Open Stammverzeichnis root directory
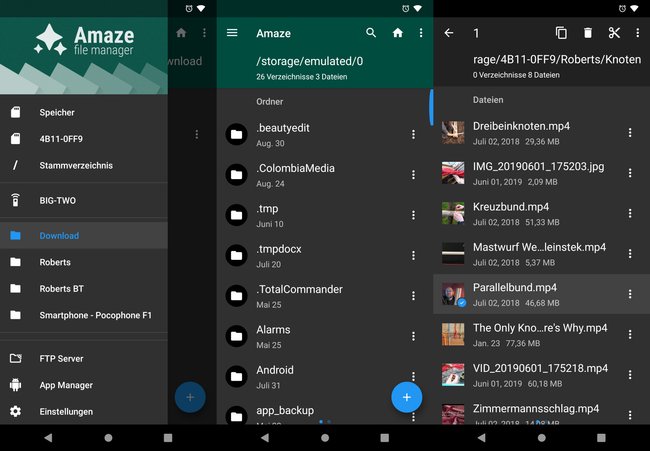The width and height of the screenshot is (650, 451). tap(84, 165)
